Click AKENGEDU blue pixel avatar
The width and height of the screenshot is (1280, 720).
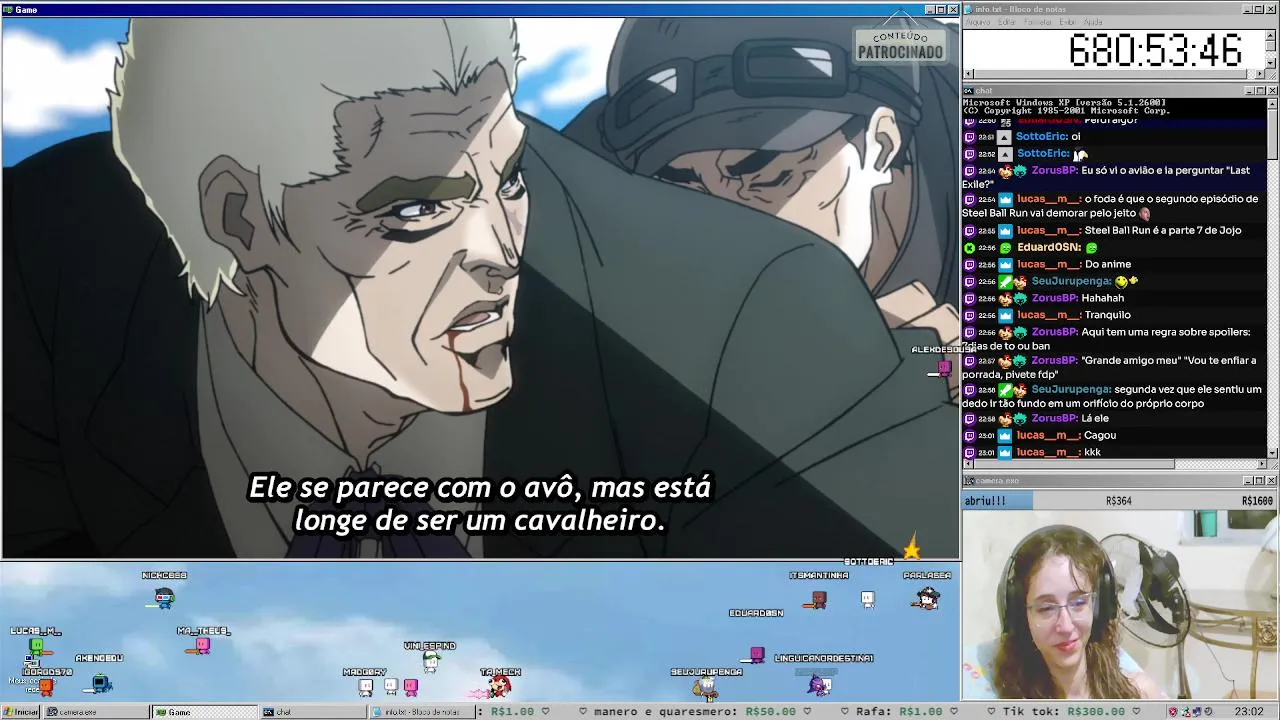pyautogui.click(x=100, y=683)
